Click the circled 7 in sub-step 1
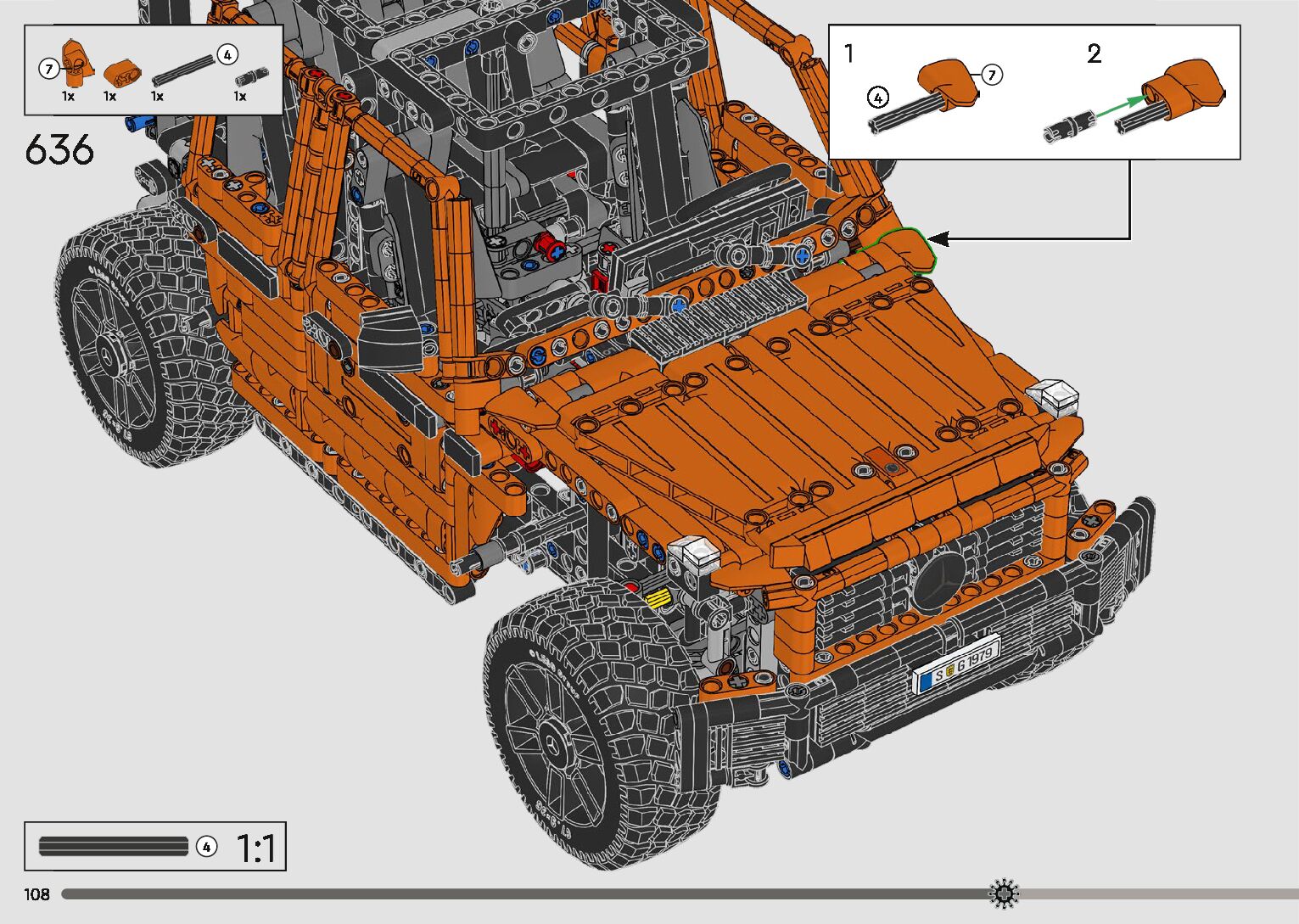The width and height of the screenshot is (1299, 924). 991,75
